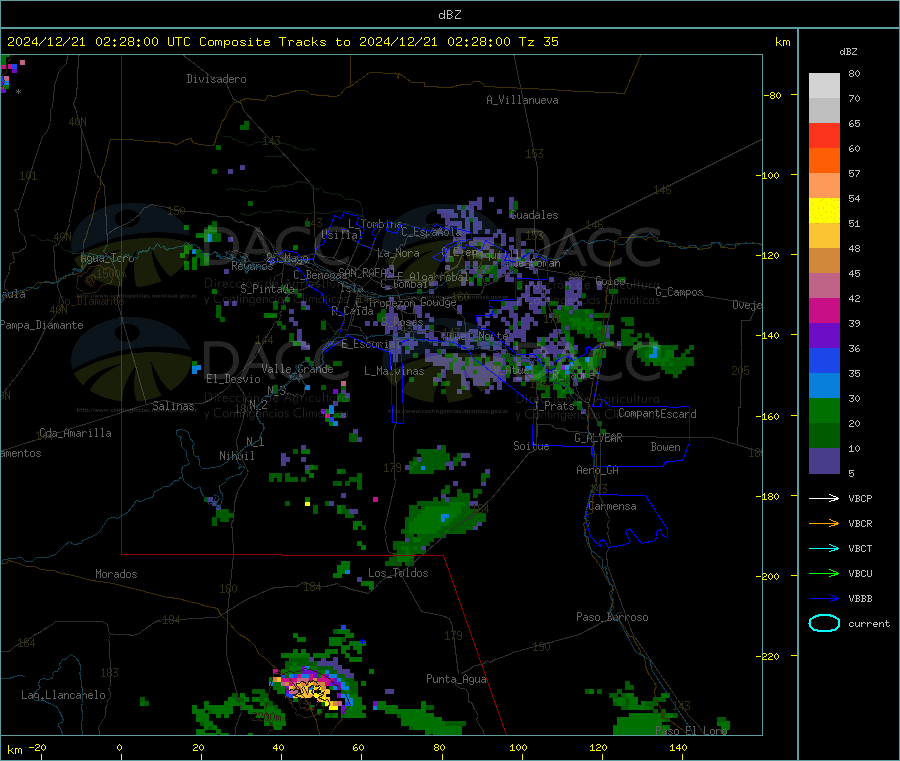Click the white VBCP arrow legend icon
The width and height of the screenshot is (900, 761).
pos(824,498)
